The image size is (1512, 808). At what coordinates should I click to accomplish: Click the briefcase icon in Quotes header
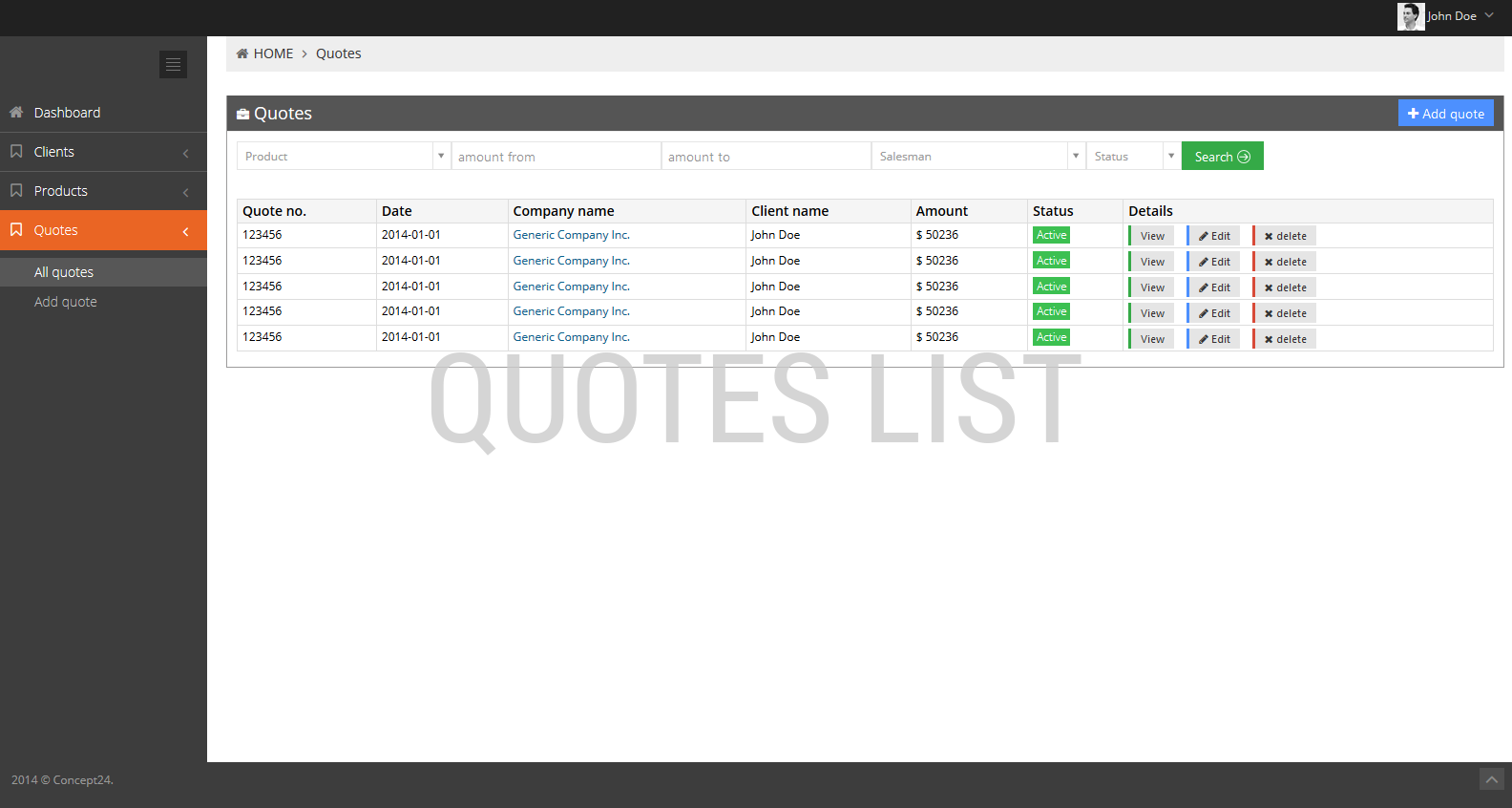click(242, 114)
